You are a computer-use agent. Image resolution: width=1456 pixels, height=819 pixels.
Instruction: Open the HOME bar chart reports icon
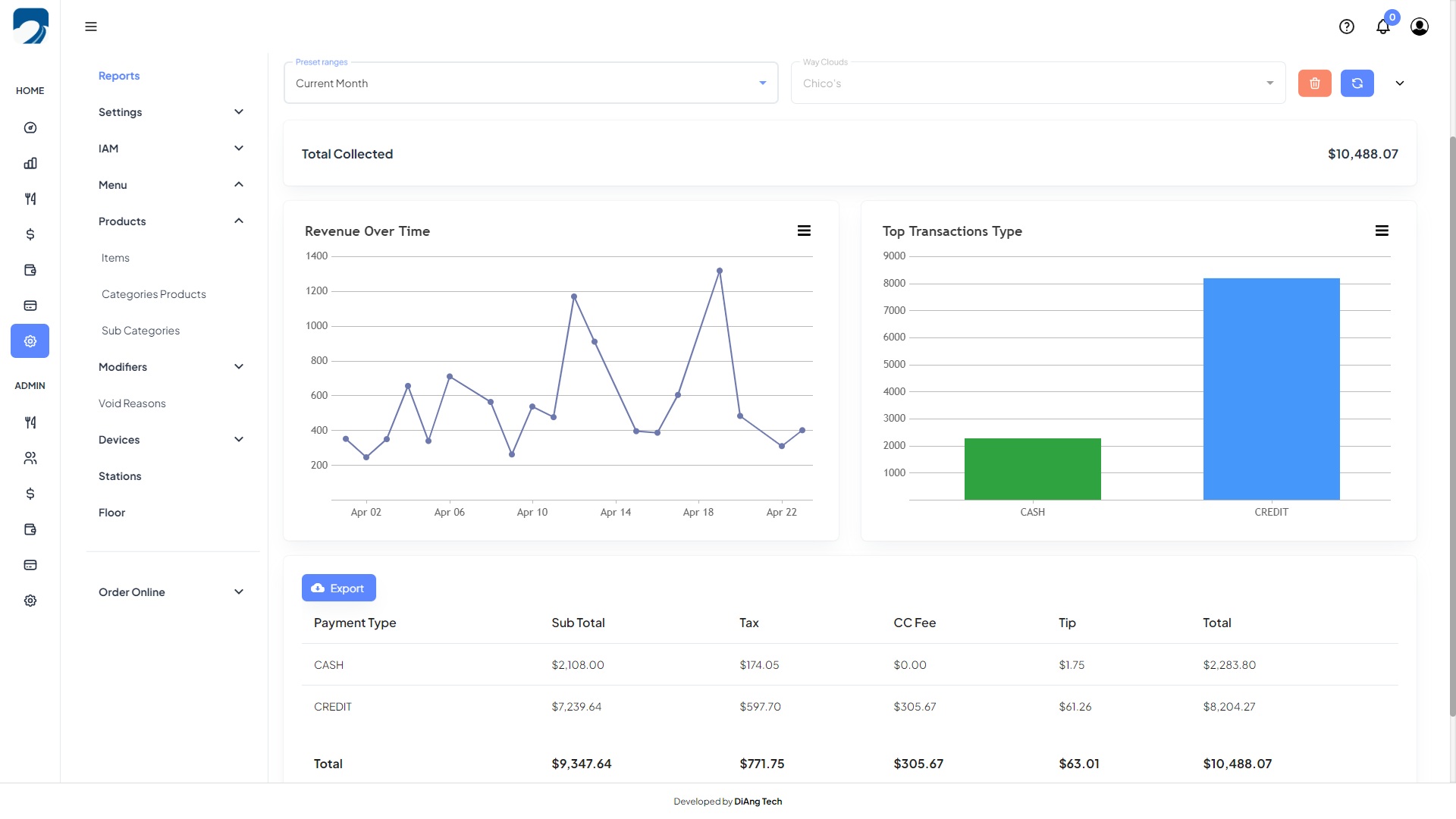[x=30, y=163]
